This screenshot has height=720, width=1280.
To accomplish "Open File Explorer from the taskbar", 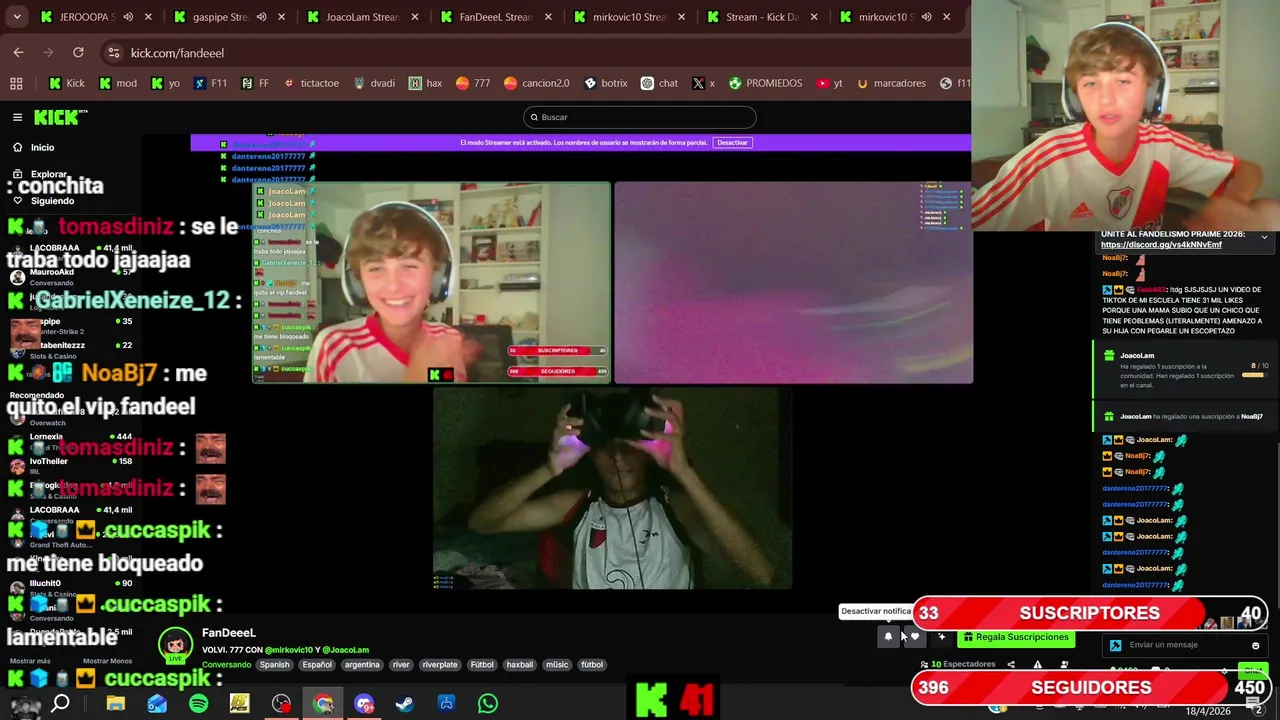I will (x=115, y=704).
